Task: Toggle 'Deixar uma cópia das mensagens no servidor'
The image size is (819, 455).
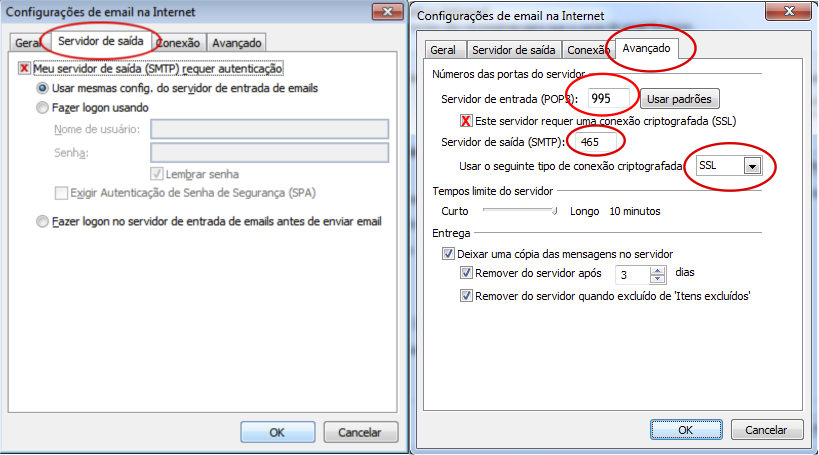Action: [447, 254]
